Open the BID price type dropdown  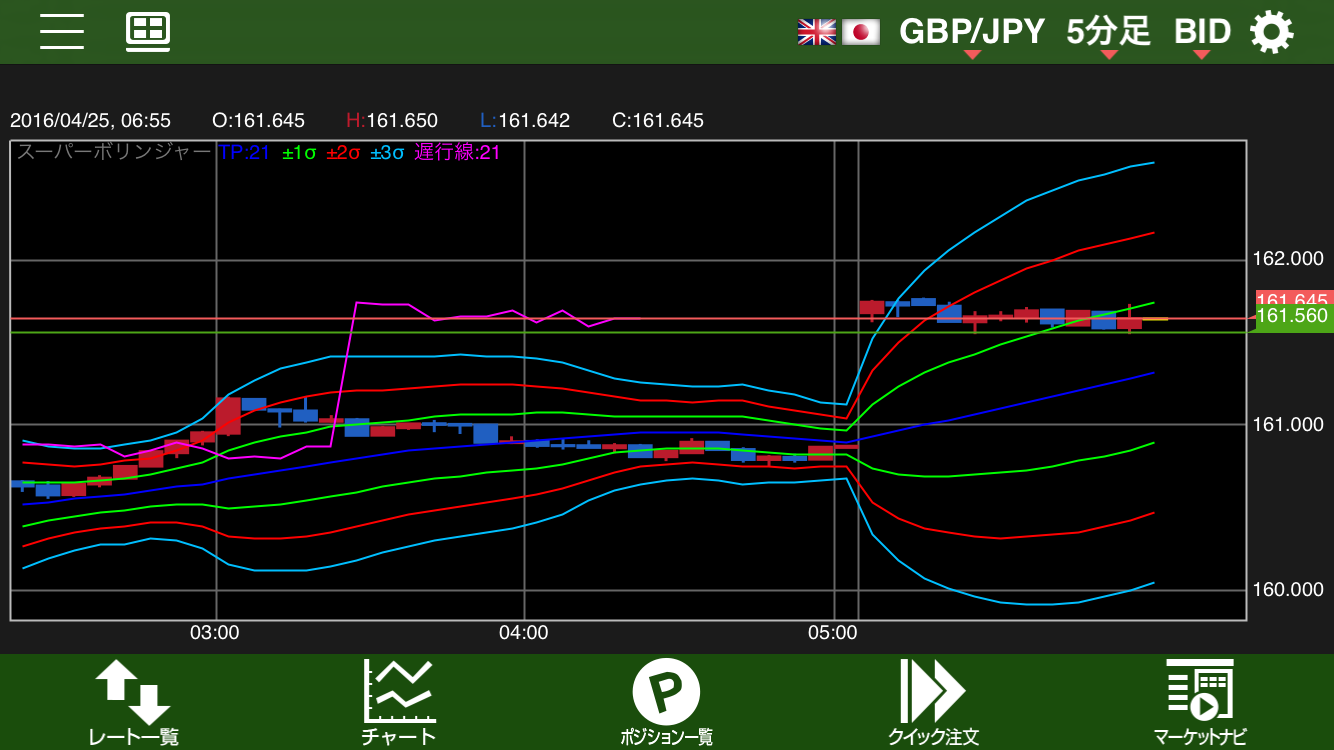pos(1201,33)
